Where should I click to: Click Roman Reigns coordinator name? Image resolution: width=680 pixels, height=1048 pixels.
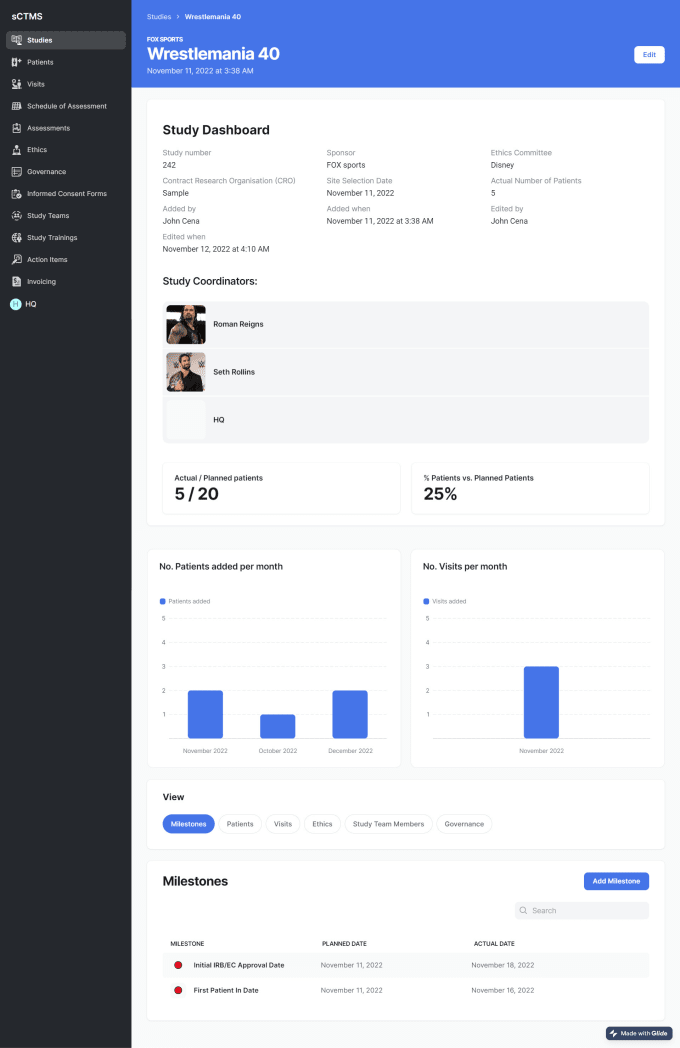238,324
